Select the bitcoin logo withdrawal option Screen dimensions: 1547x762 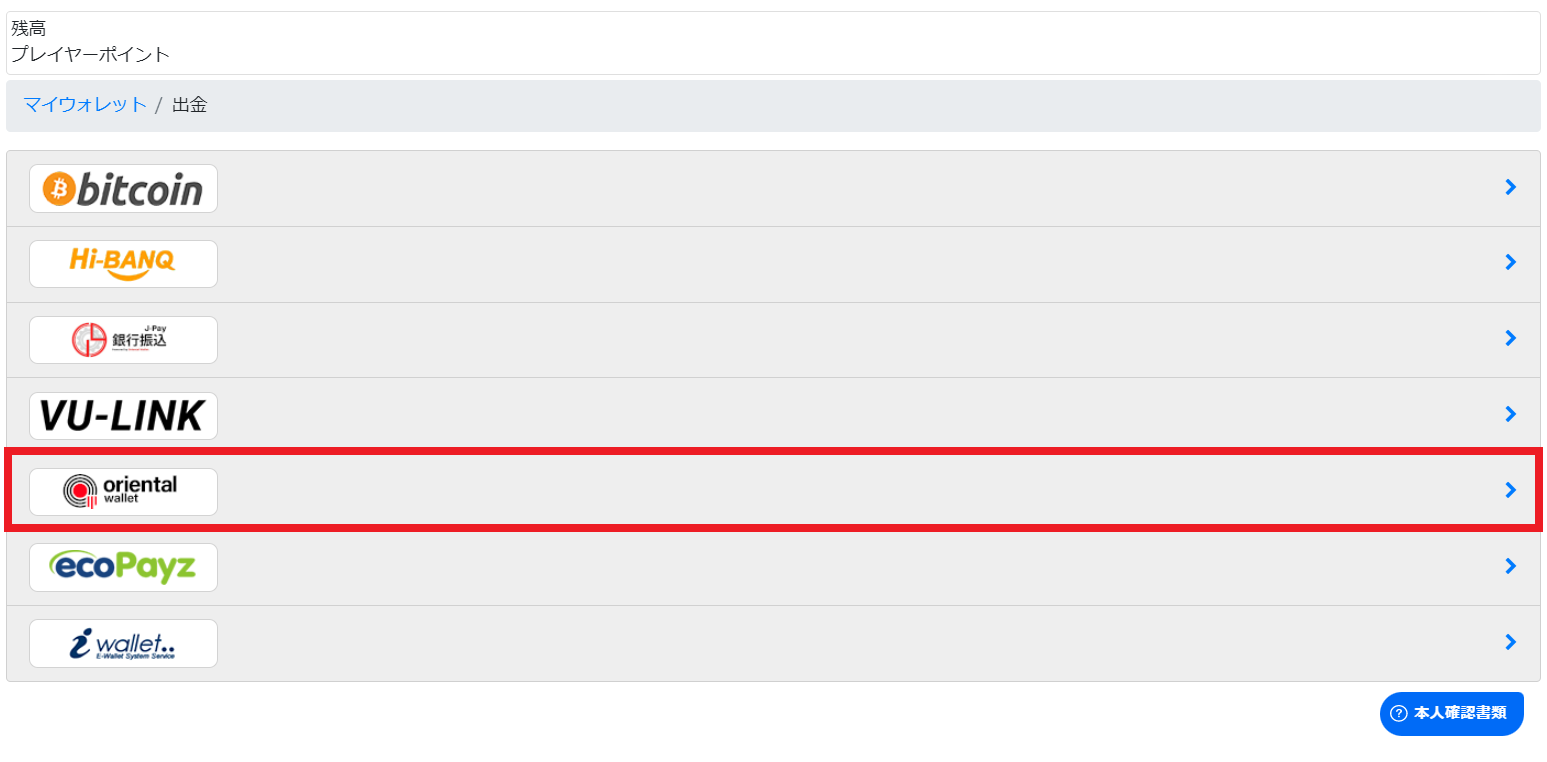click(x=123, y=188)
